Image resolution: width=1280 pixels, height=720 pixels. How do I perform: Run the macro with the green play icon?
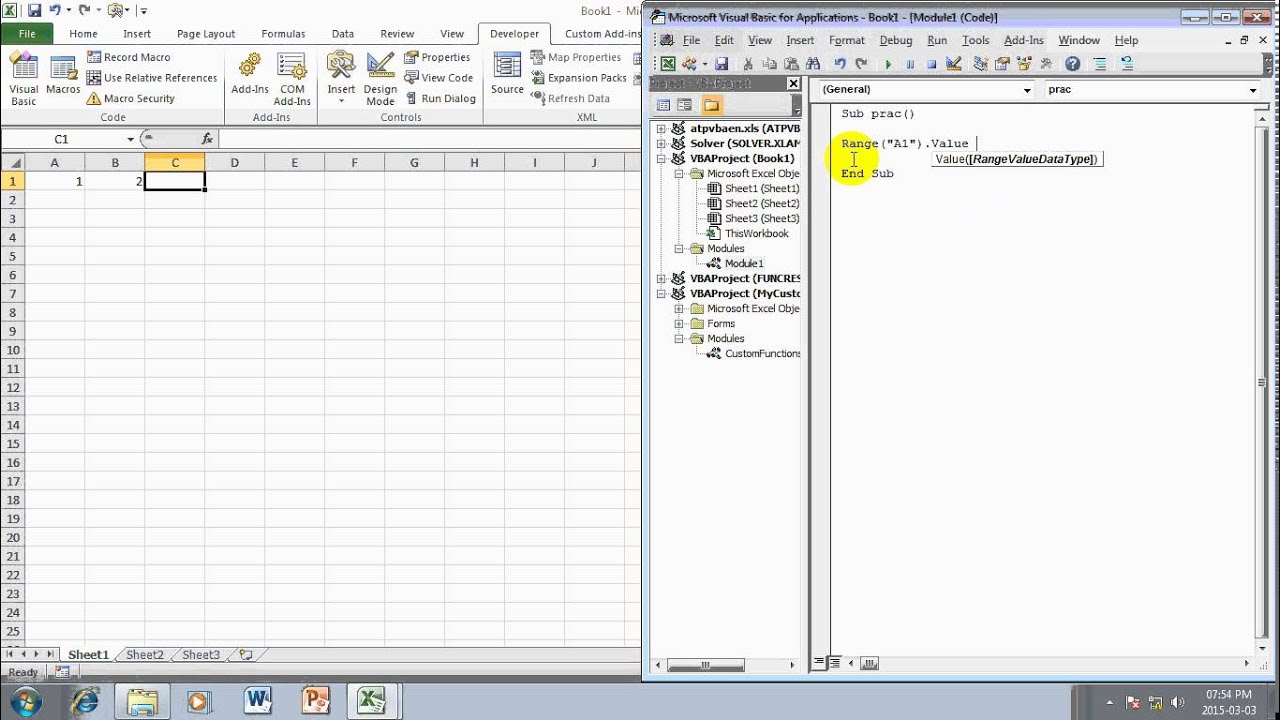(888, 64)
